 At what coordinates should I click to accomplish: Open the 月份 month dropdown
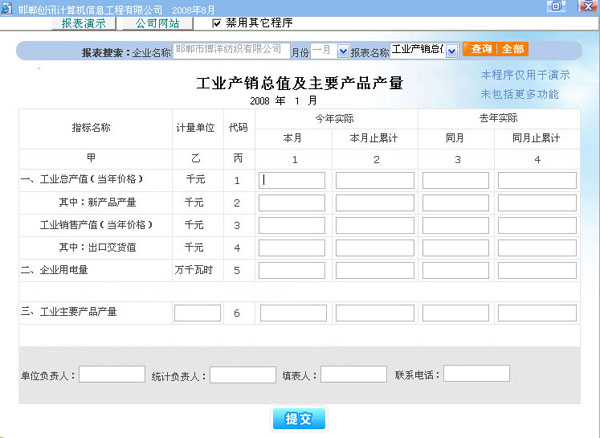click(x=343, y=49)
